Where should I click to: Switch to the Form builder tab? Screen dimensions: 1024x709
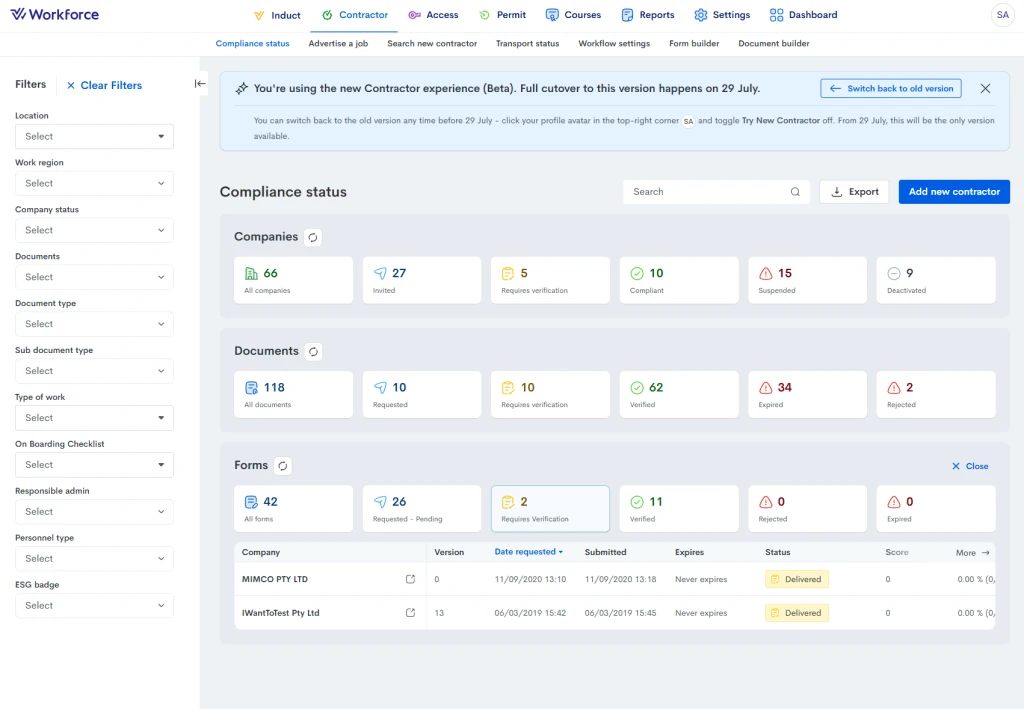pos(694,43)
